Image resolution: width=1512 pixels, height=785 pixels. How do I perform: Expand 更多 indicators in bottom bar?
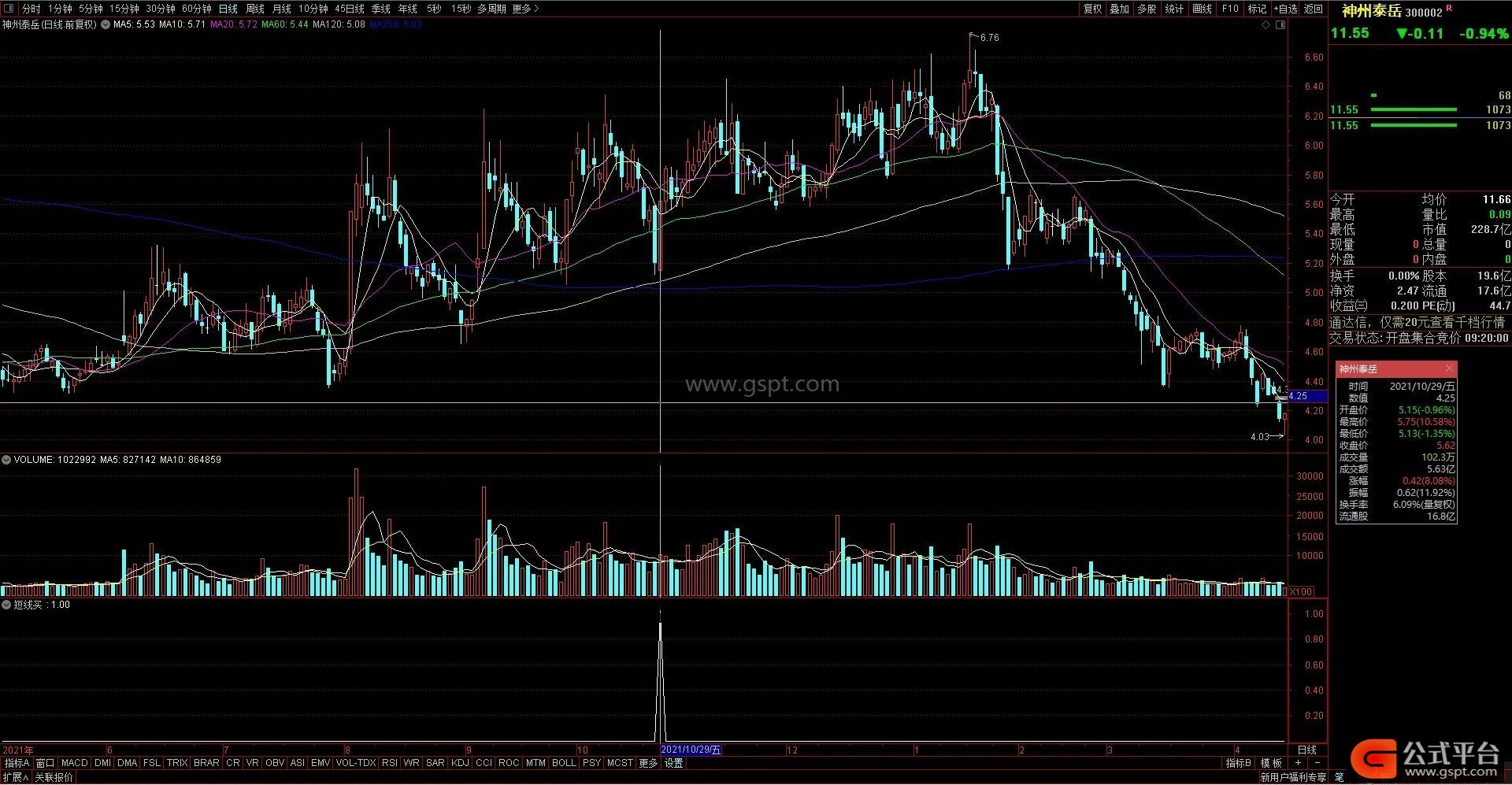(648, 763)
